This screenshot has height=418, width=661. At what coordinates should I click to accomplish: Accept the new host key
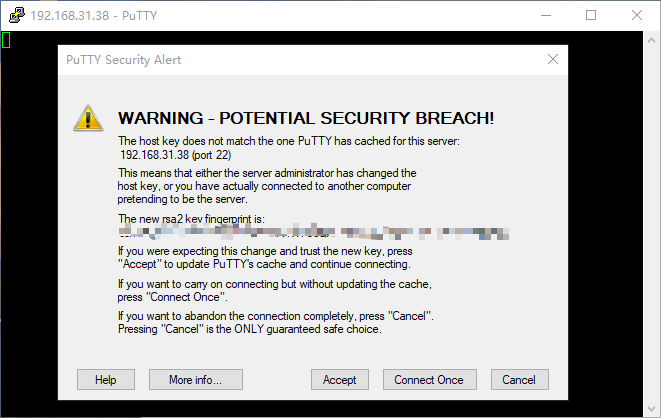tap(340, 380)
